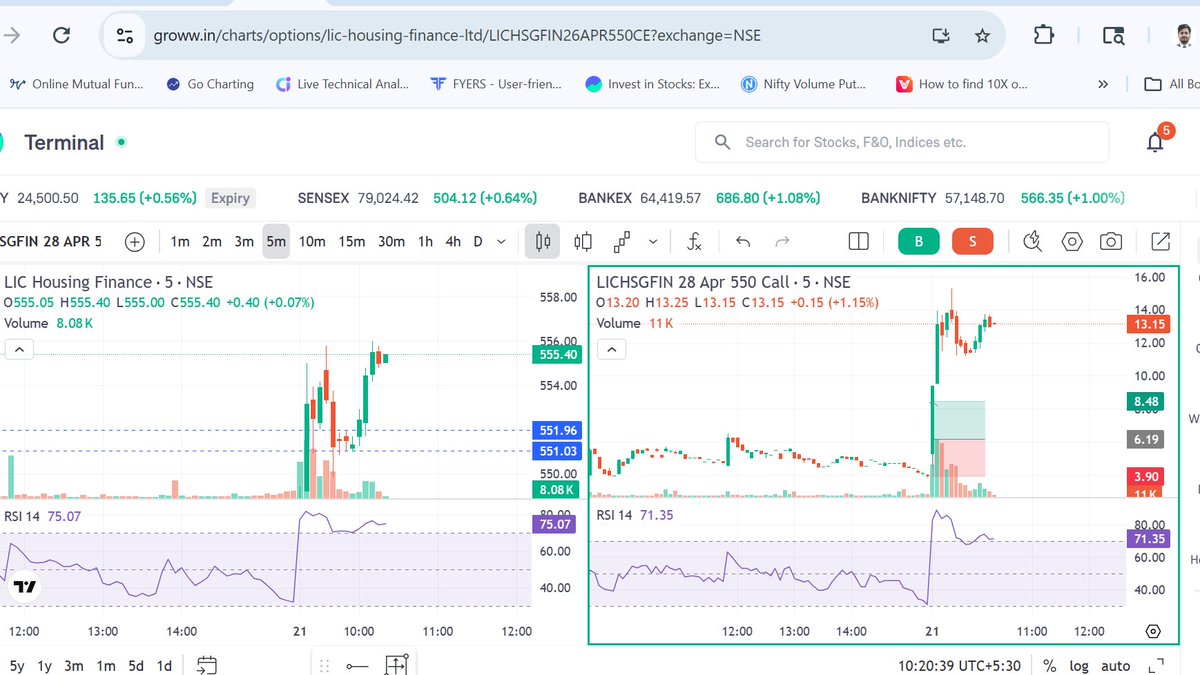This screenshot has height=675, width=1200.
Task: Select the horizontal line drawing tool icon
Action: coord(357,666)
